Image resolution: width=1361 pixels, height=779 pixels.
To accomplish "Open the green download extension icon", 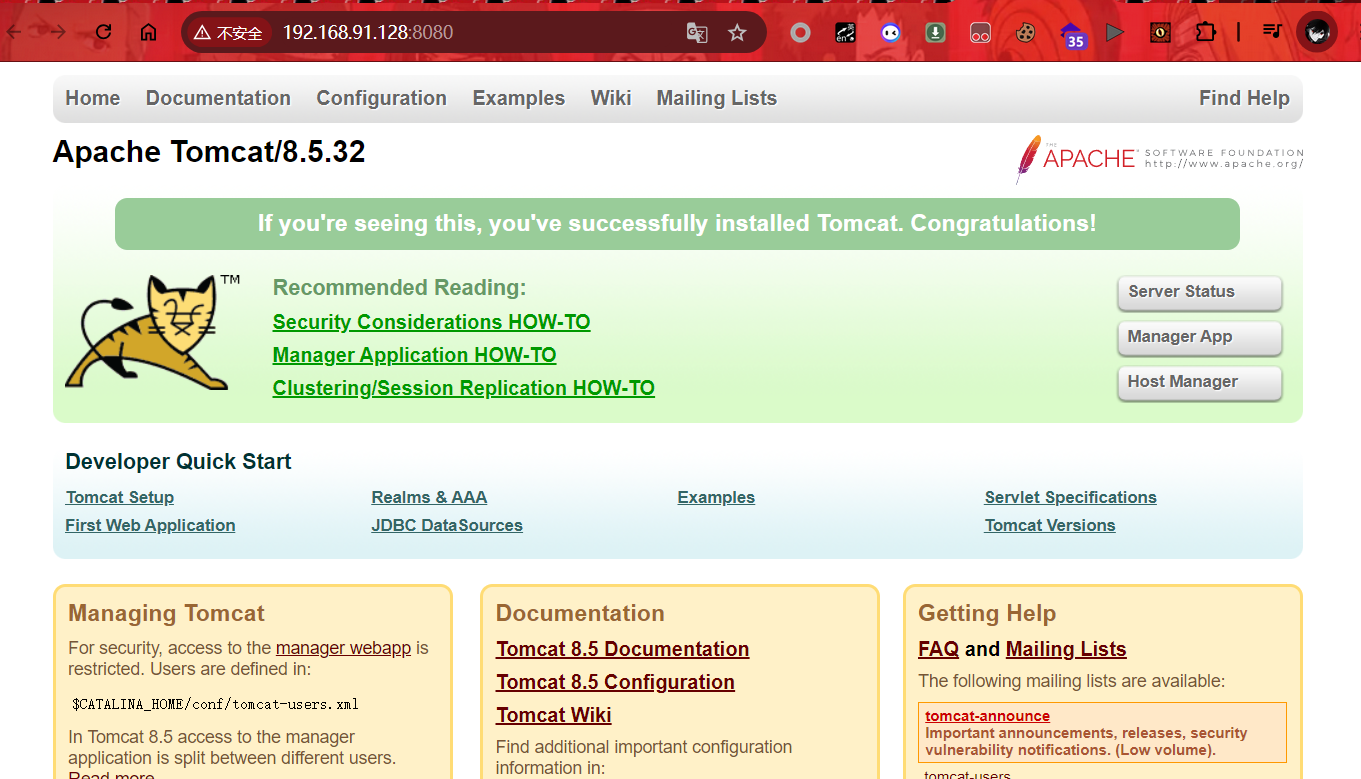I will pos(935,33).
